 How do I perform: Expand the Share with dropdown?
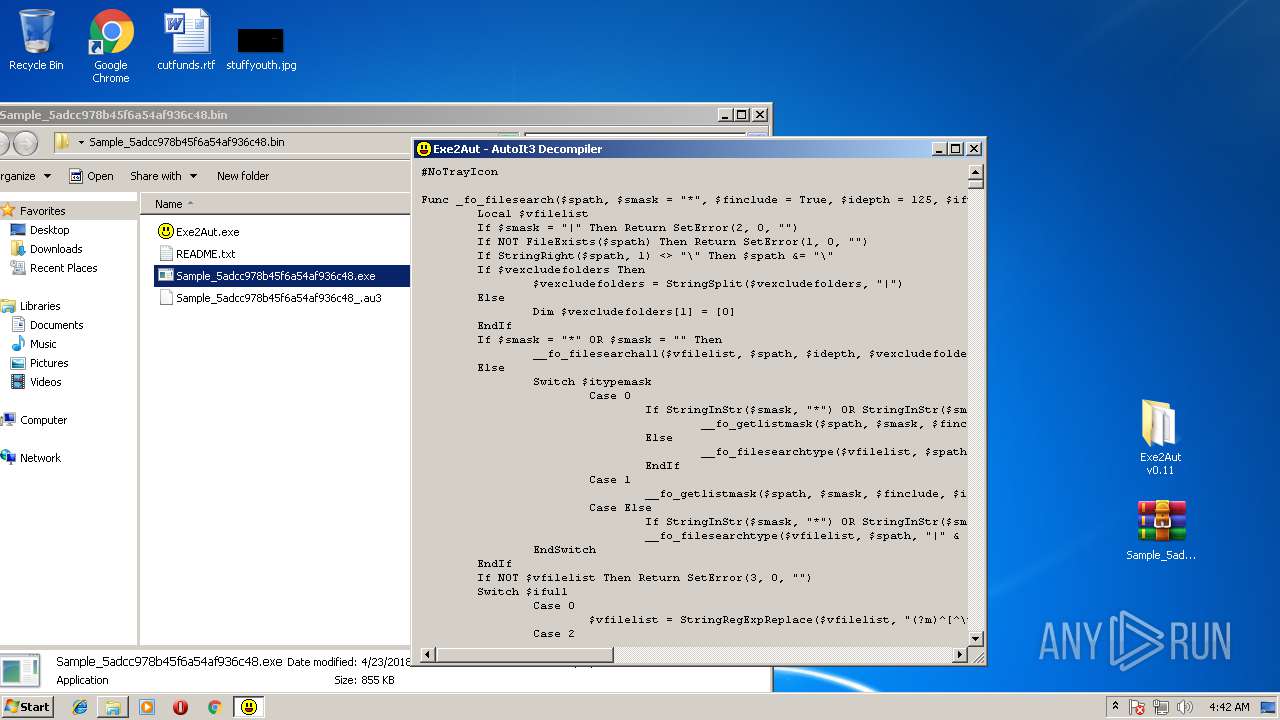click(163, 176)
